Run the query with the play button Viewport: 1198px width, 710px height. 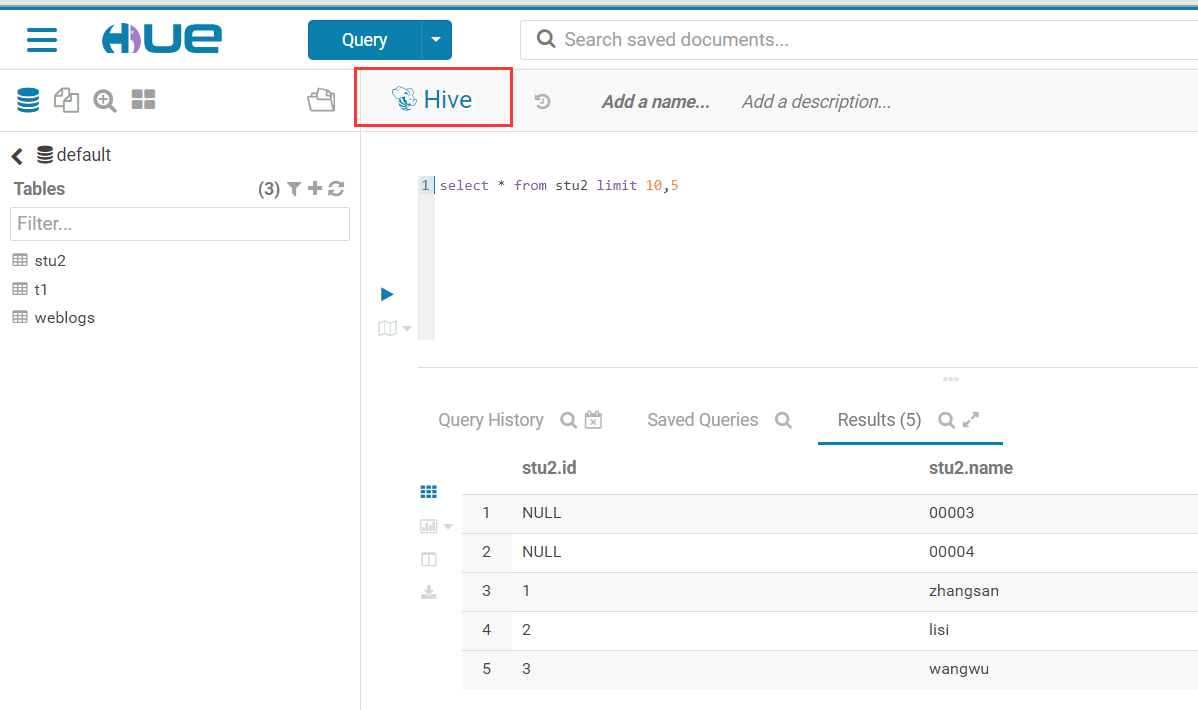coord(387,294)
